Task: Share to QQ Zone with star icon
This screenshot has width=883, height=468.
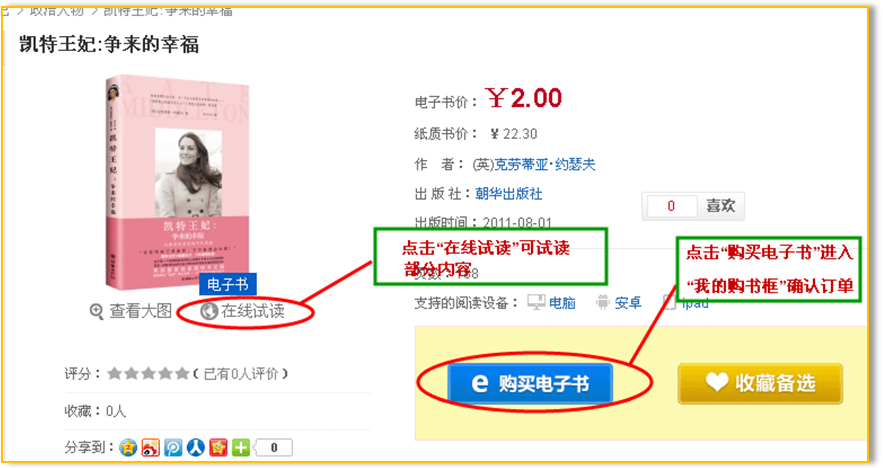Action: 128,448
